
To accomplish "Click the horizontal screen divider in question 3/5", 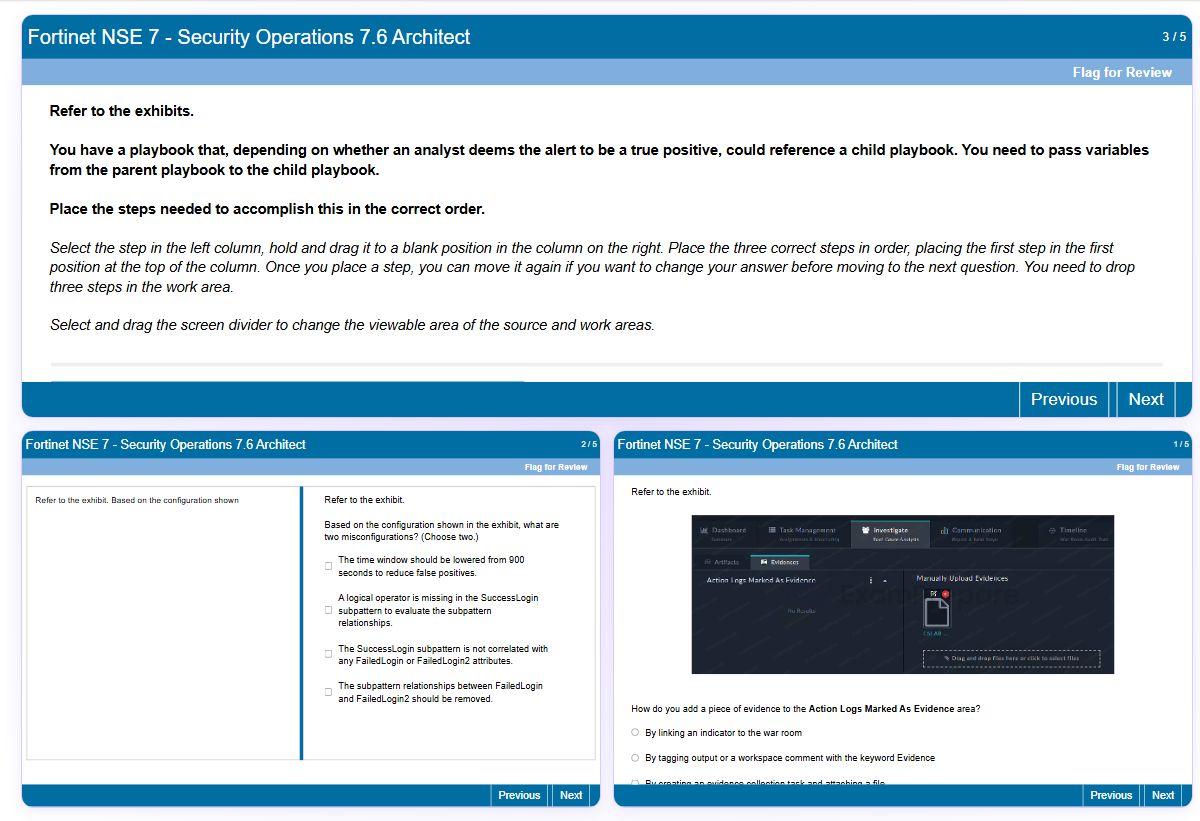I will 606,364.
